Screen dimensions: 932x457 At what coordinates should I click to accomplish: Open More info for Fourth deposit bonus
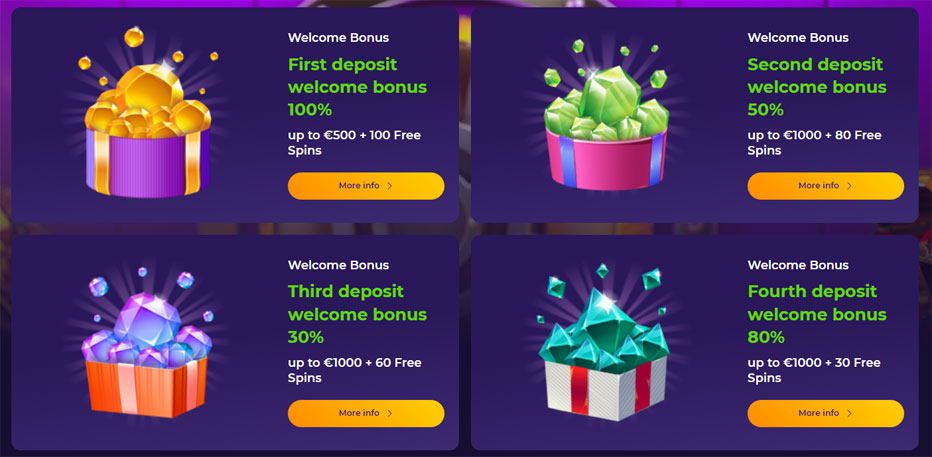click(826, 414)
